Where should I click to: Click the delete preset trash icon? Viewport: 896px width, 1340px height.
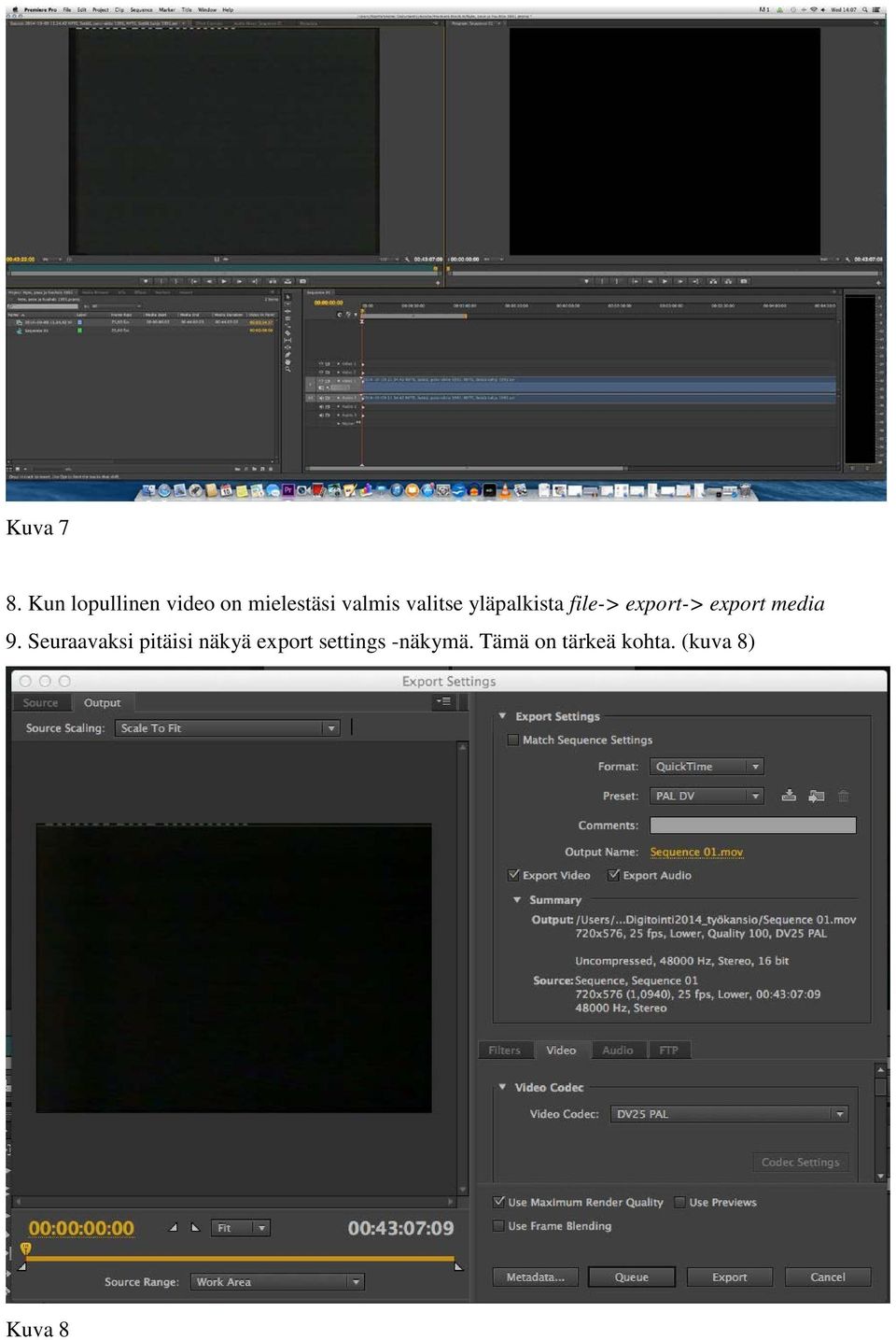(x=844, y=796)
